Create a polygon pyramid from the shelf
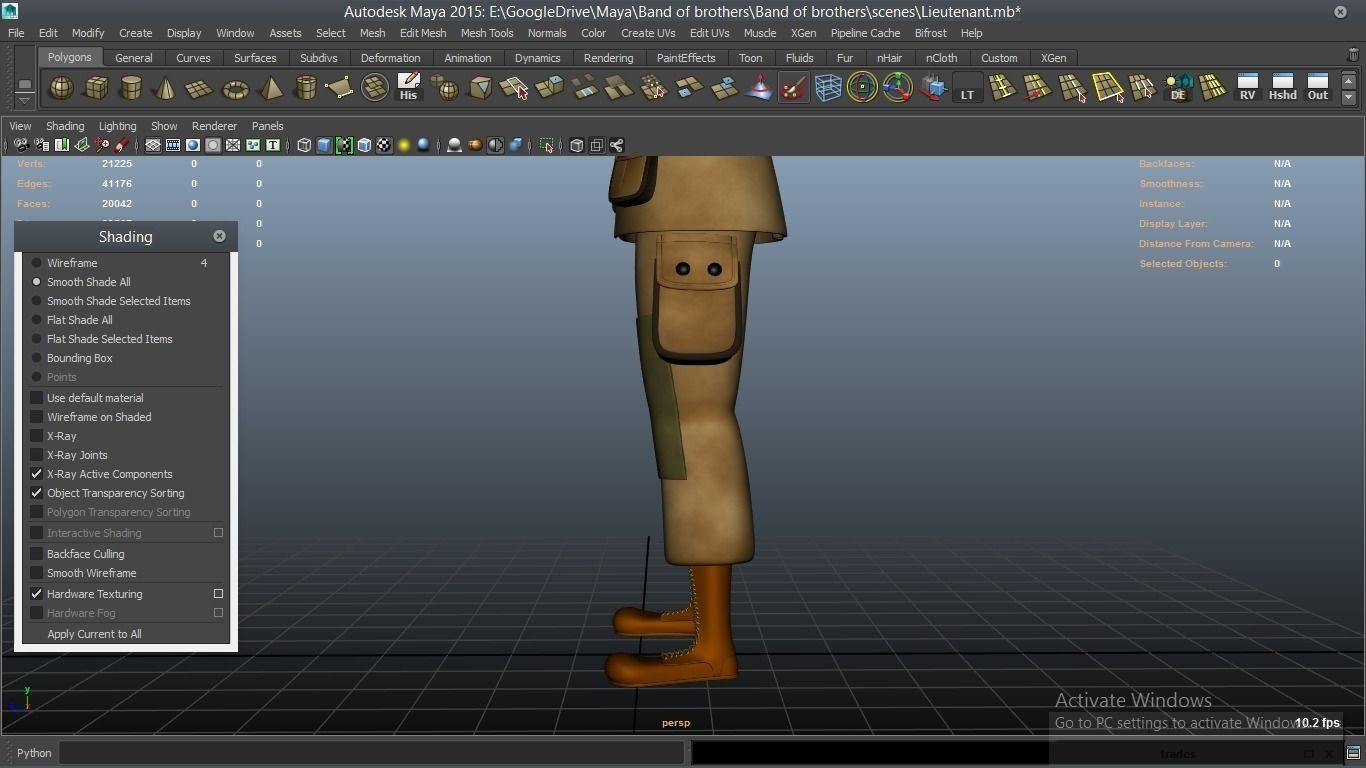1366x768 pixels. click(270, 88)
